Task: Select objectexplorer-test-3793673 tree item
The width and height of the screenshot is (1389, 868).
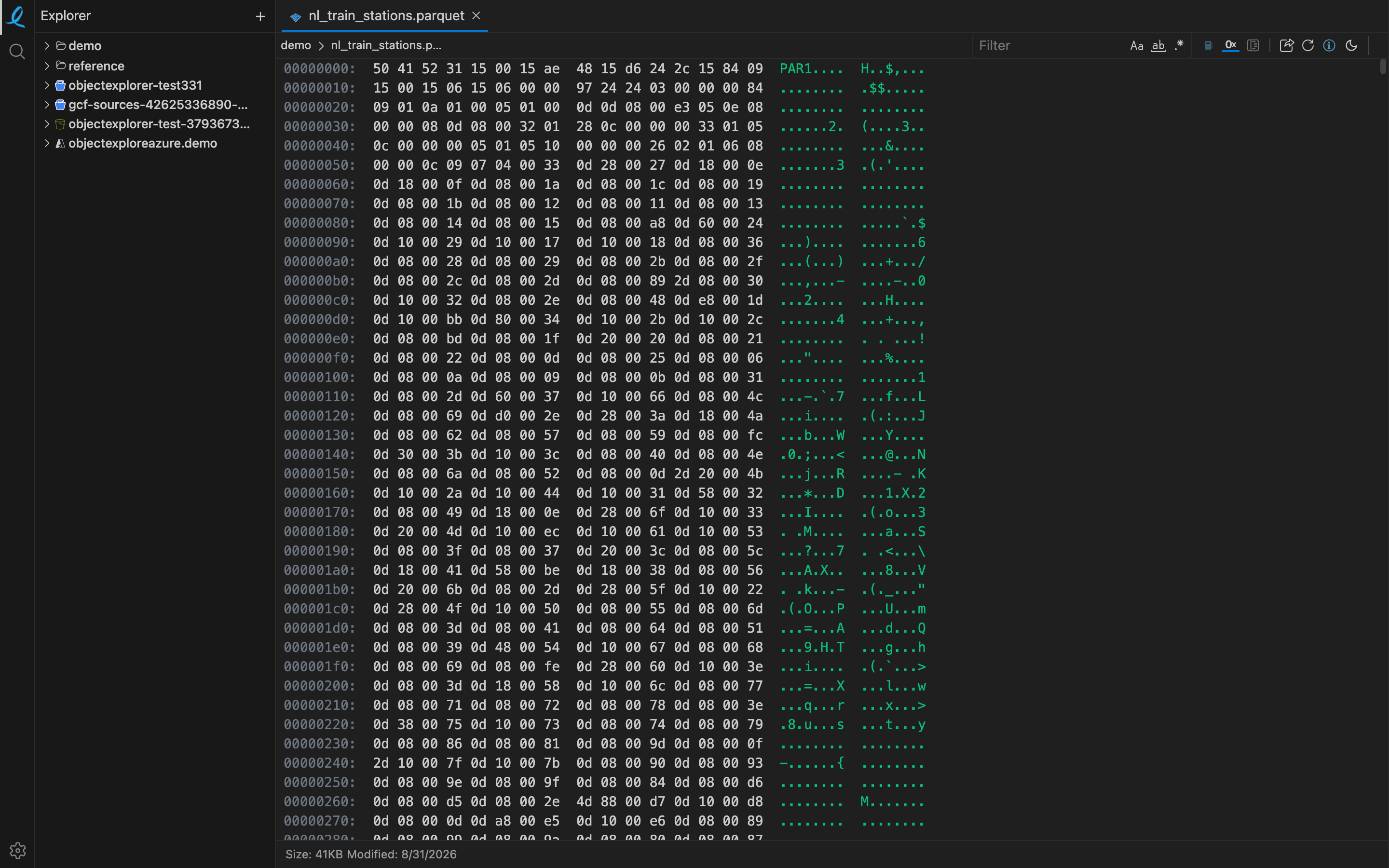Action: 154,123
